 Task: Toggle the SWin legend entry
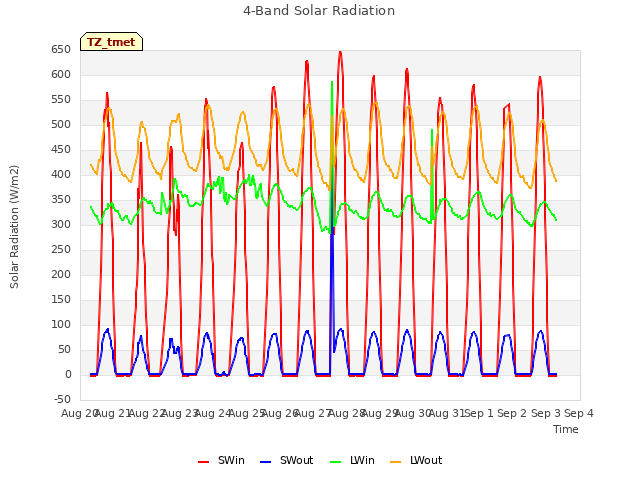(222, 460)
